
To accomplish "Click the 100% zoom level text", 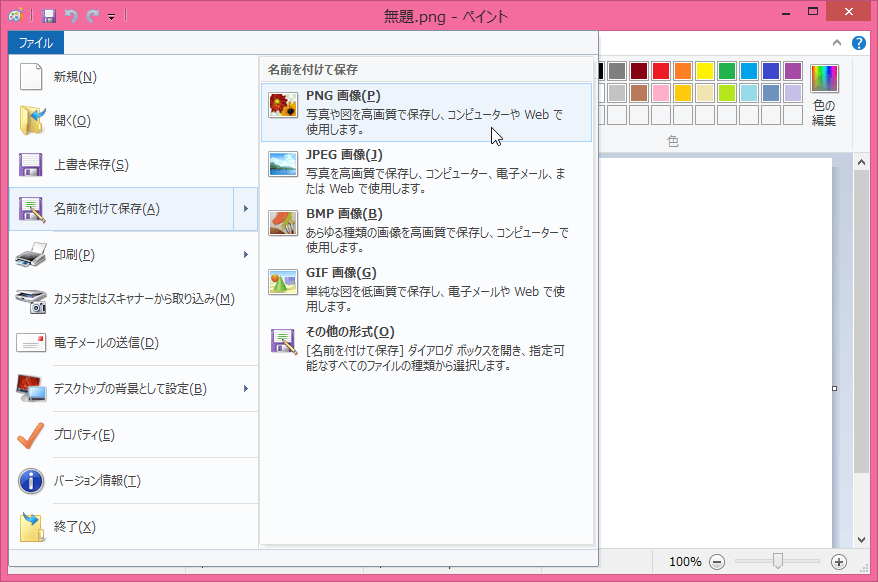I will [x=685, y=562].
